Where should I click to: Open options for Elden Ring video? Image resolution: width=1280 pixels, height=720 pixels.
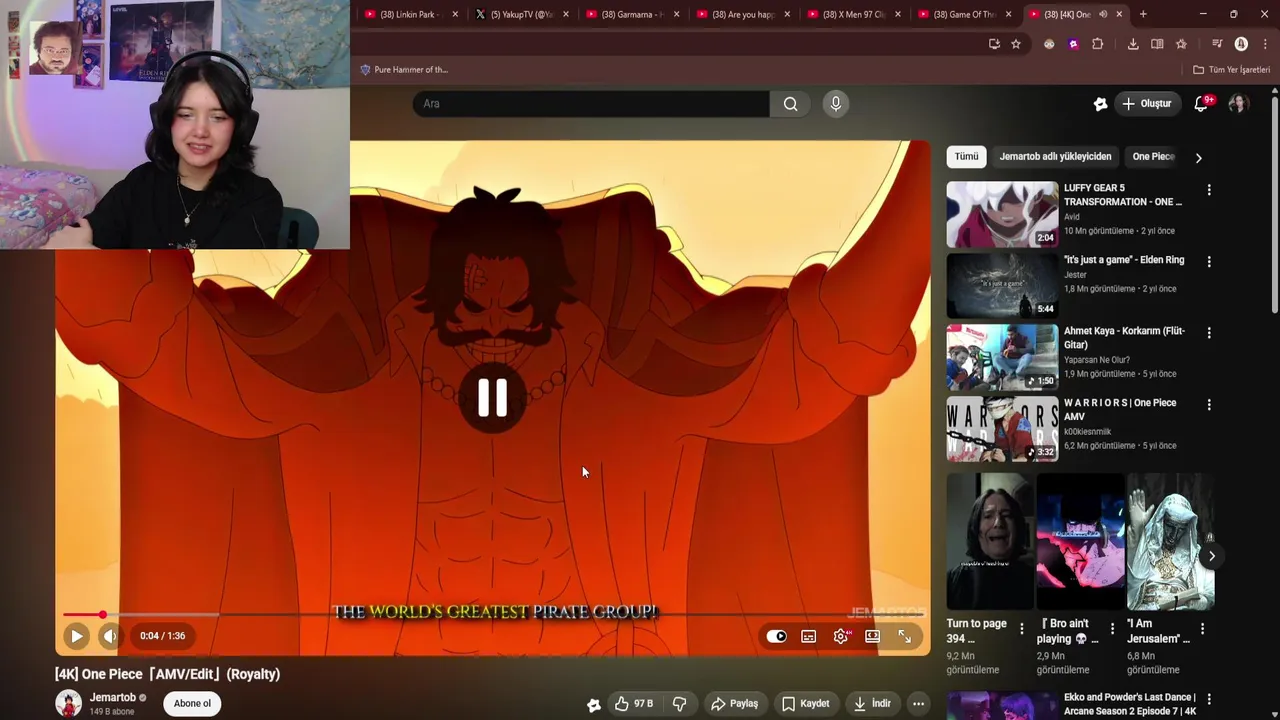click(1208, 261)
